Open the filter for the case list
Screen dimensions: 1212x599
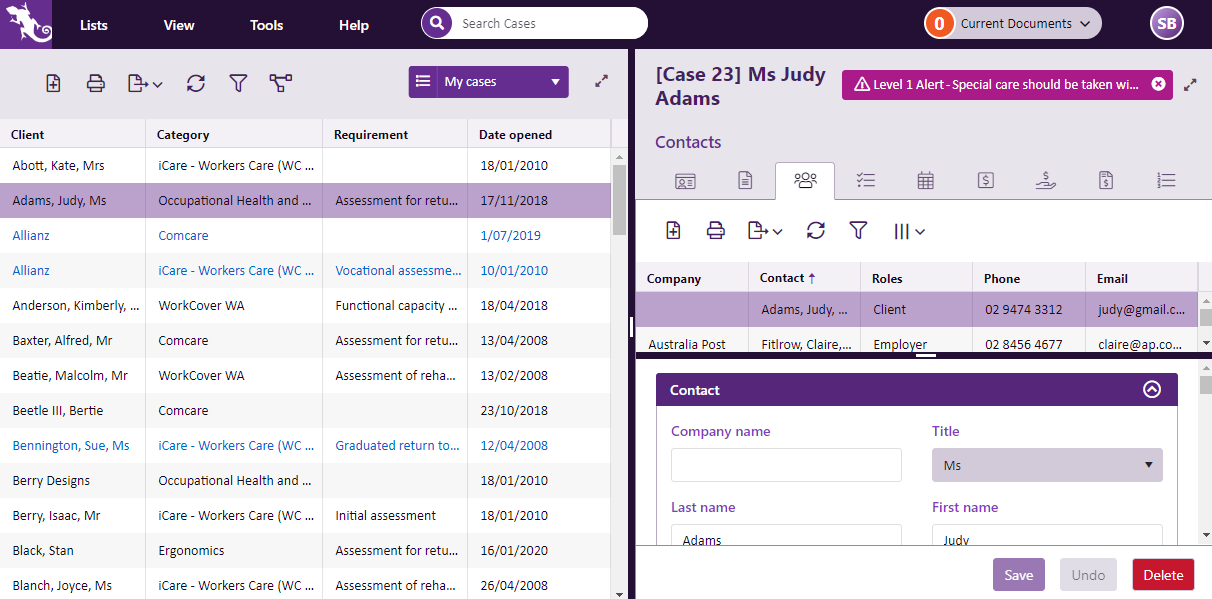point(238,84)
